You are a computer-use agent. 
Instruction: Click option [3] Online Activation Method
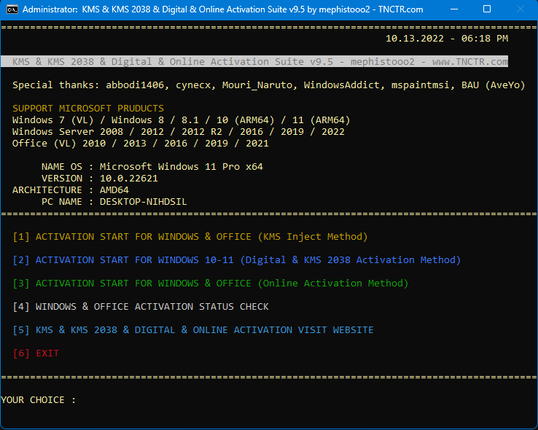click(210, 283)
